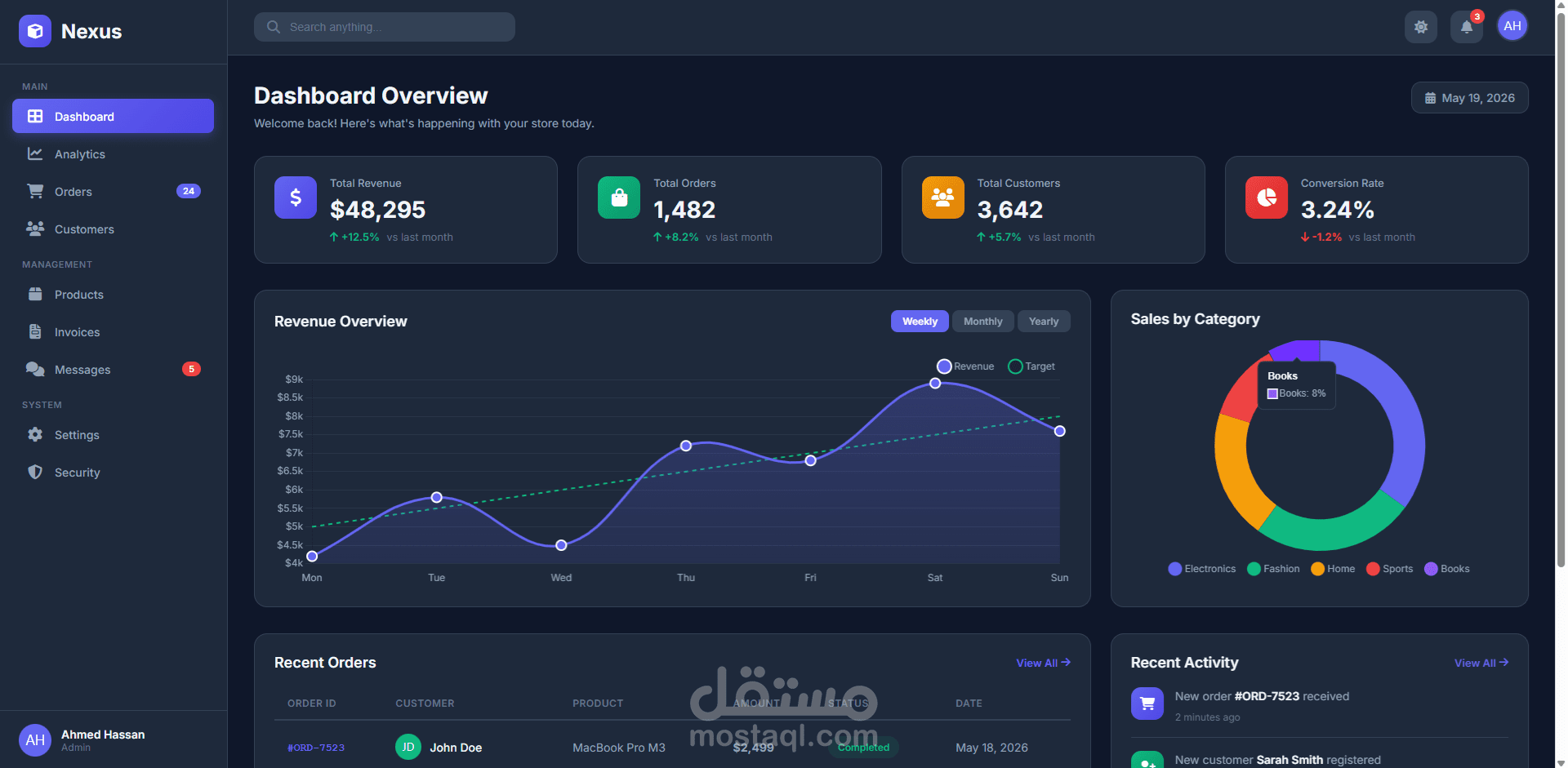1568x768 pixels.
Task: Click the Orders badge showing 24
Action: [189, 191]
